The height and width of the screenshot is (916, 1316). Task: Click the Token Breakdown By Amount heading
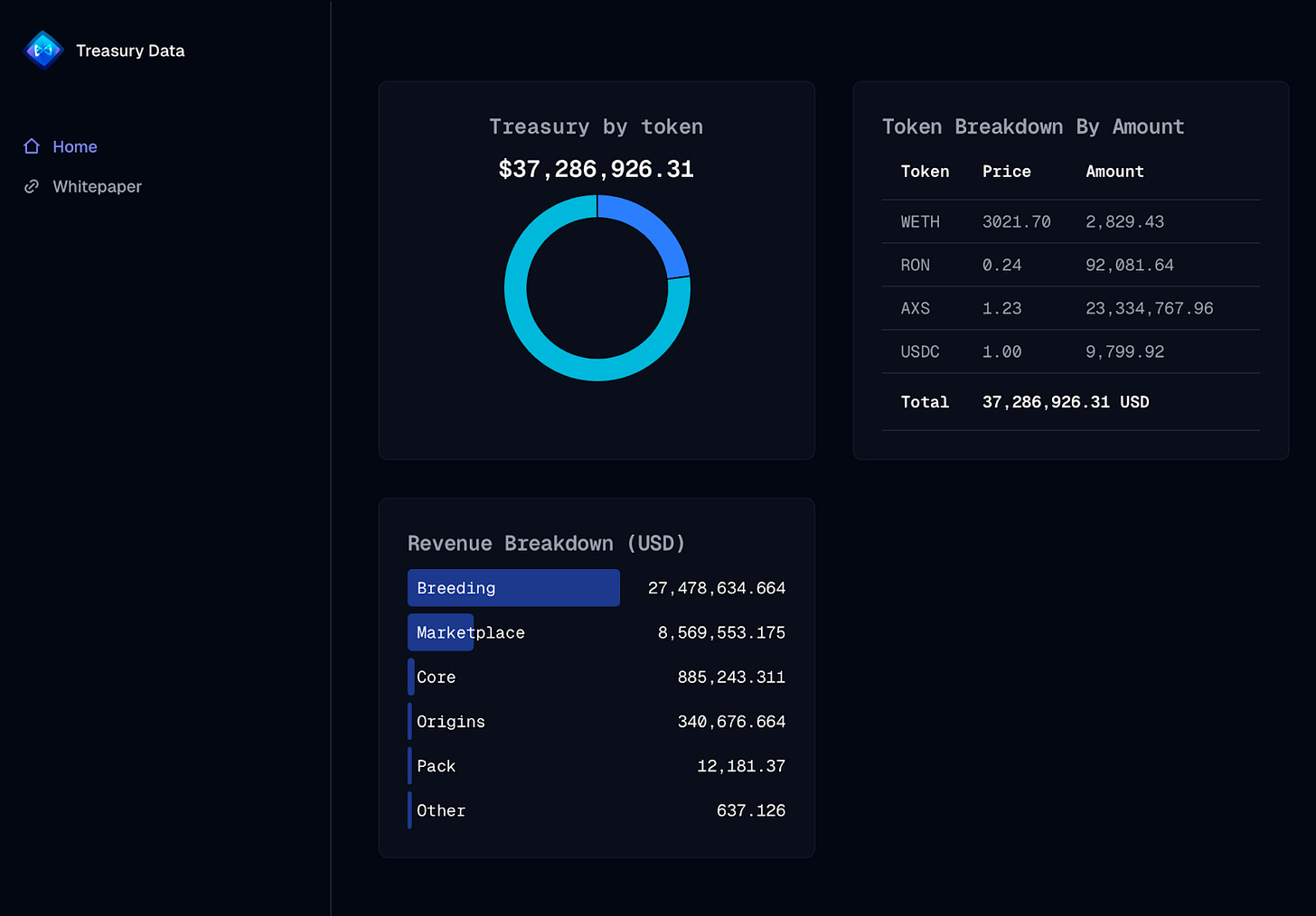click(x=1033, y=126)
